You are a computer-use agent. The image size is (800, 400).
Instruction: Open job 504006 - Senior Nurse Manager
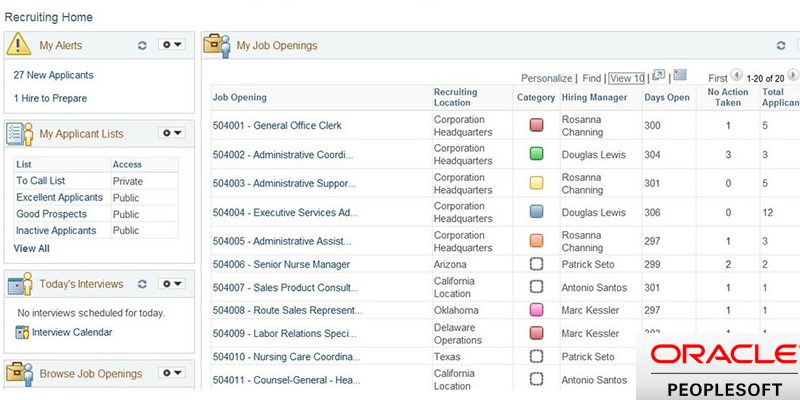point(282,264)
